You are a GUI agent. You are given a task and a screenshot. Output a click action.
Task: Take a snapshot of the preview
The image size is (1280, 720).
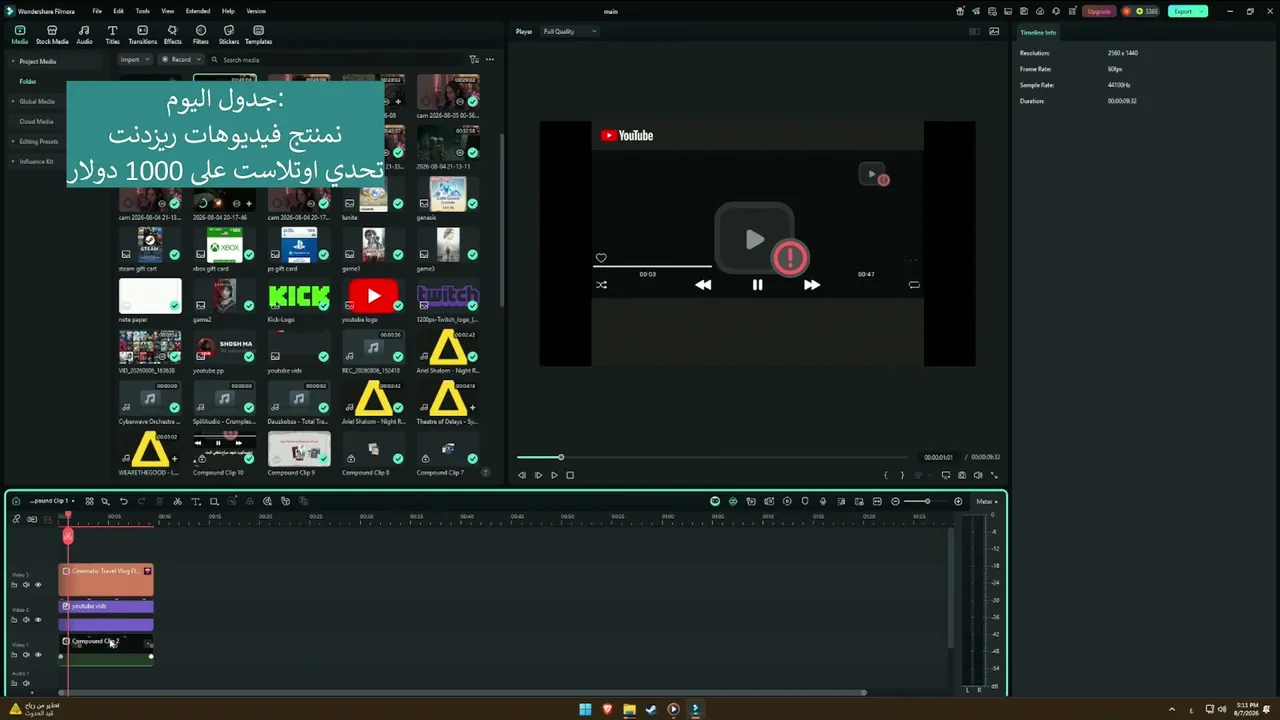[x=962, y=475]
